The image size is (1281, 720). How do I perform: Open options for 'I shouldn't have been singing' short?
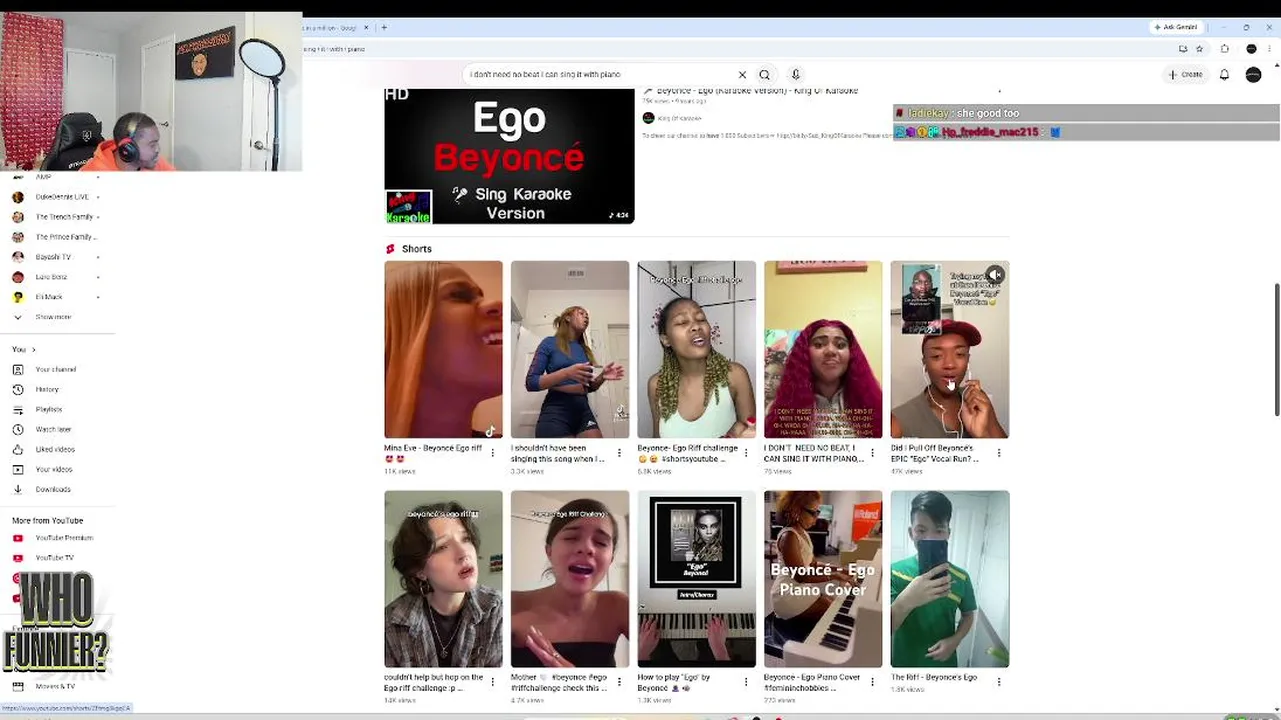(619, 453)
